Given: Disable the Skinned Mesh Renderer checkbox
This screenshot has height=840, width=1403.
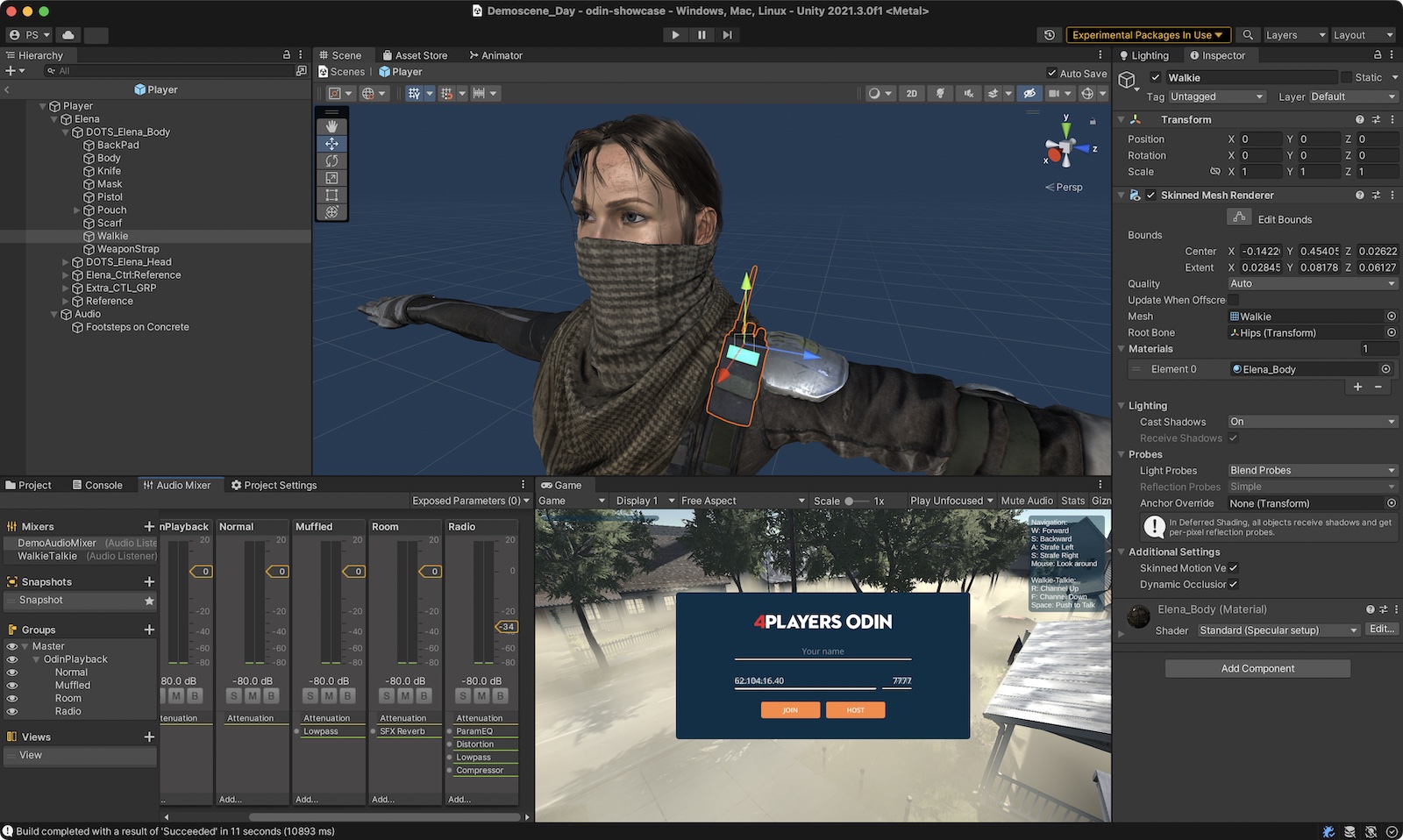Looking at the screenshot, I should 1150,196.
